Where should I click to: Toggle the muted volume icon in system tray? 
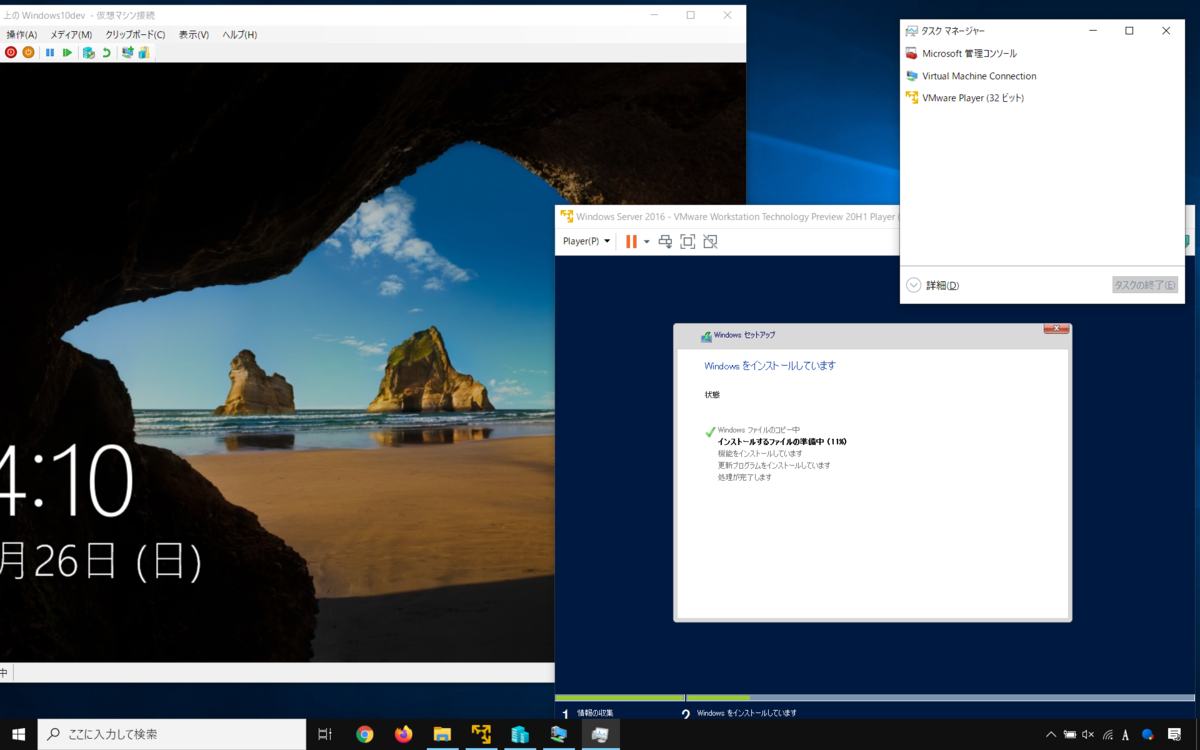[1088, 734]
